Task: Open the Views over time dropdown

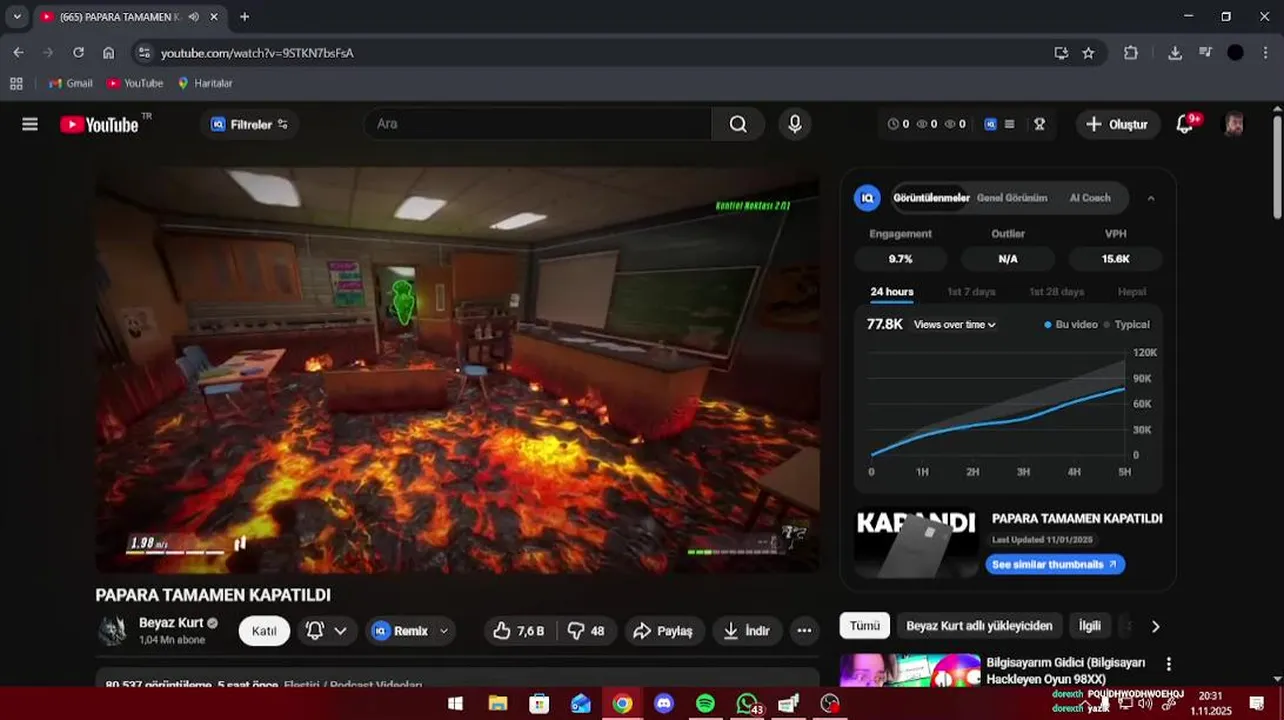Action: 955,325
